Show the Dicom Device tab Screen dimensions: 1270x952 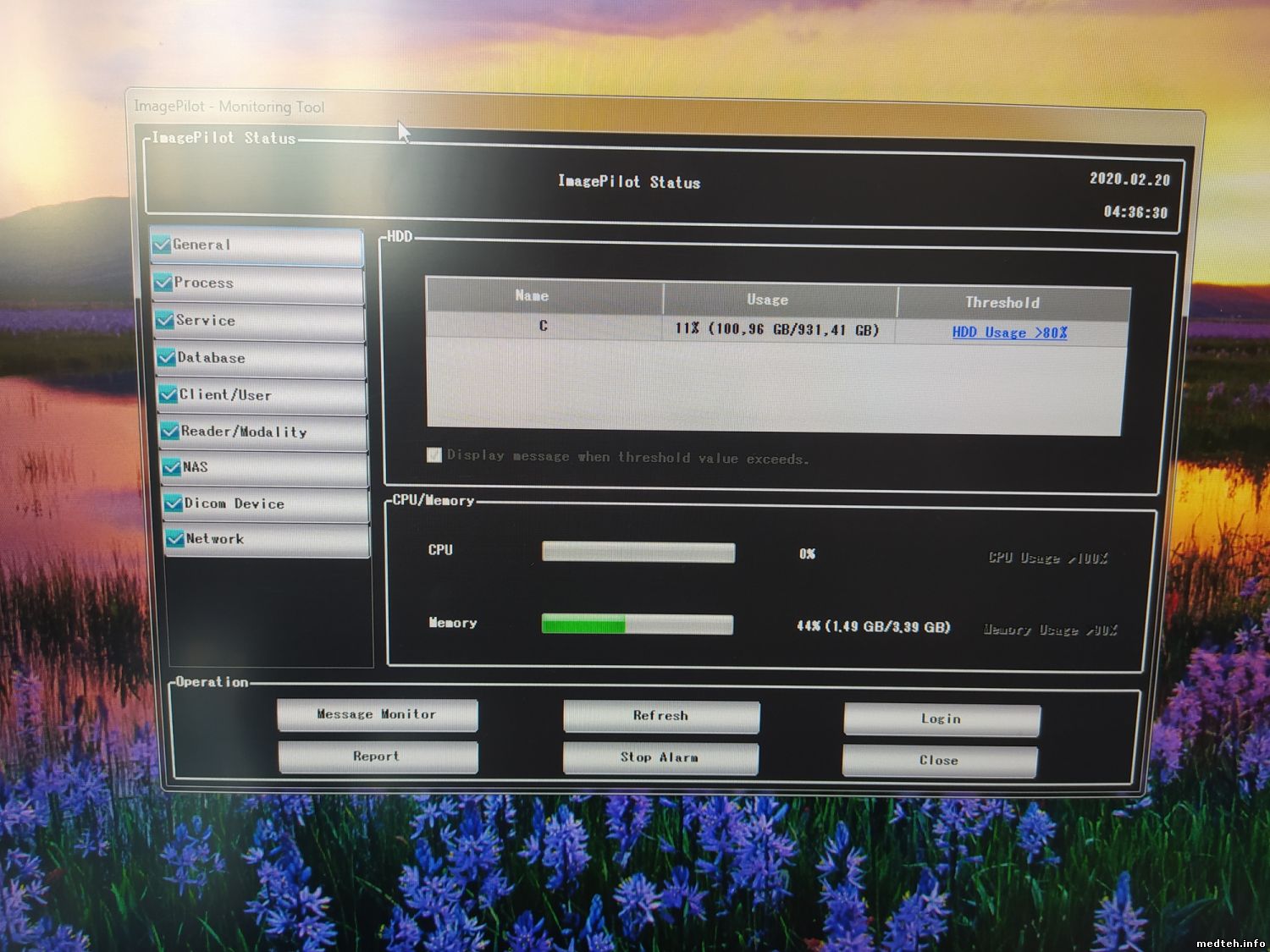point(267,504)
